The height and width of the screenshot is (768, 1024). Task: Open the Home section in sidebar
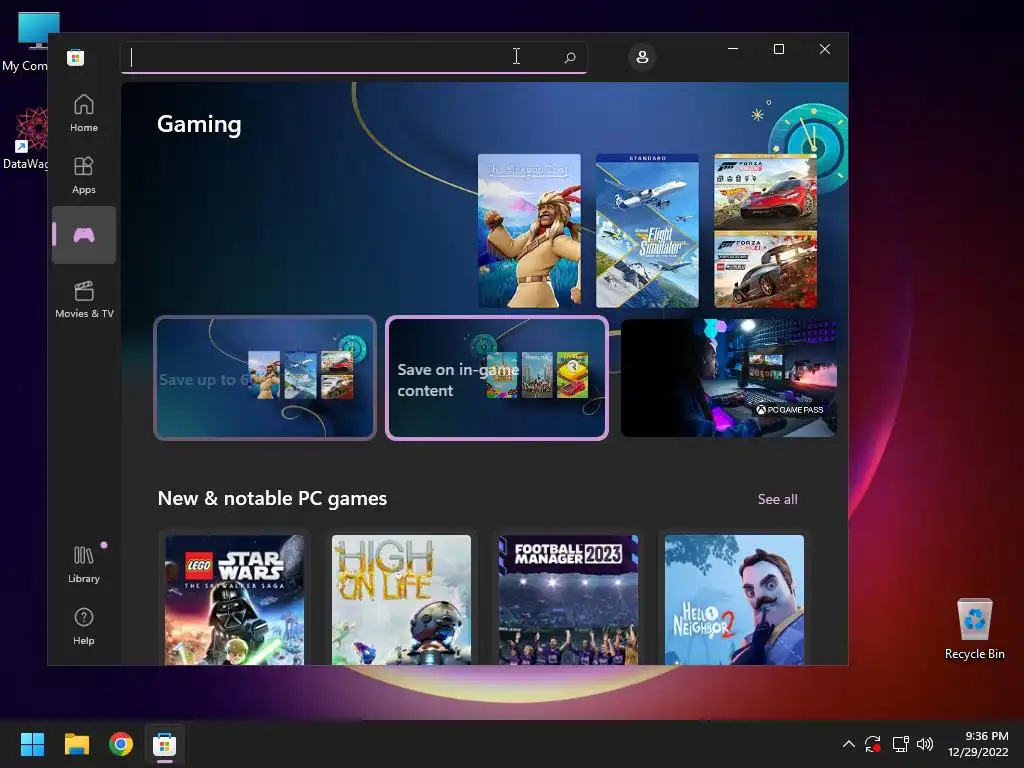pos(84,113)
